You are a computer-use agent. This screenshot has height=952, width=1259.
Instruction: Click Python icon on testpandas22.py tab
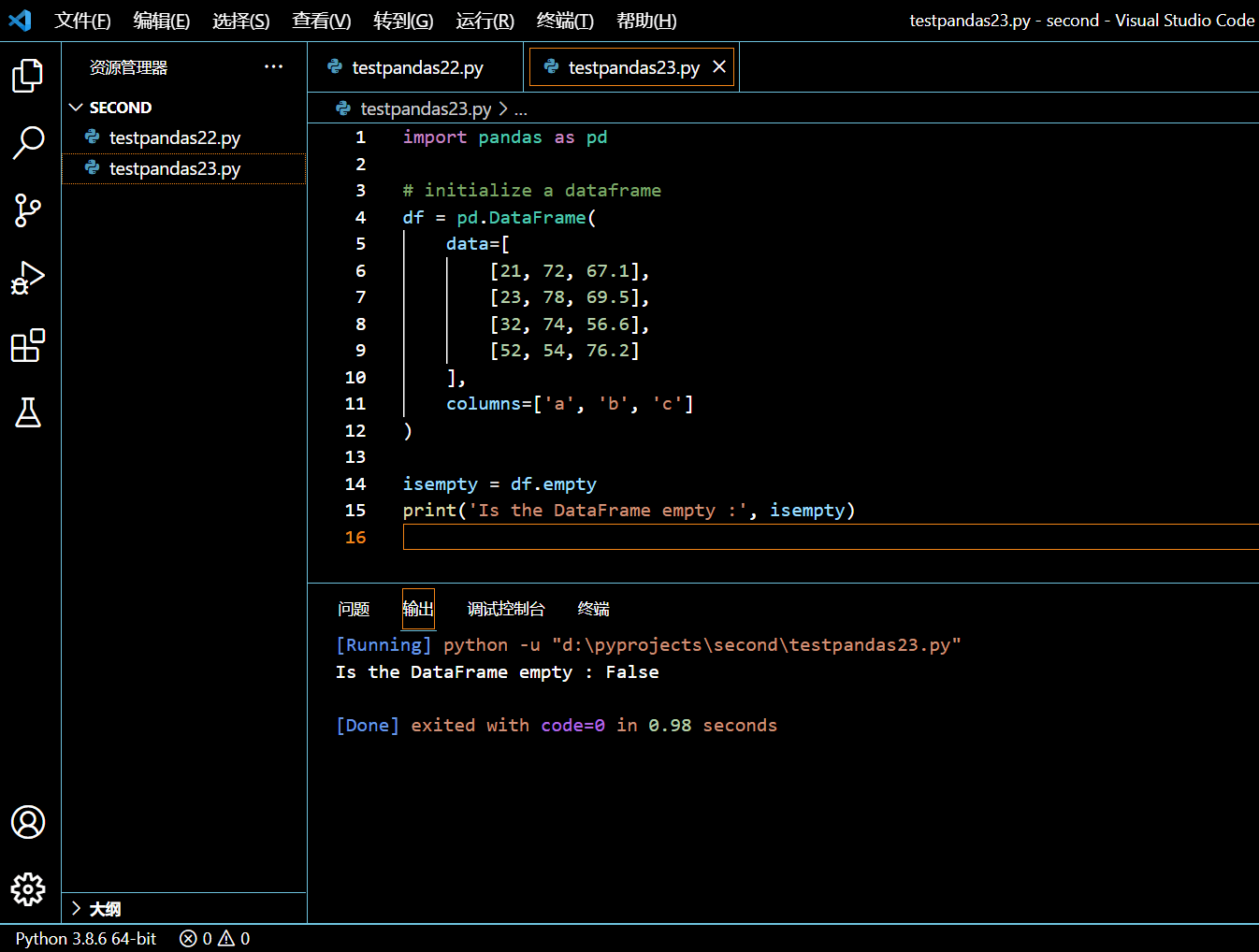(335, 66)
